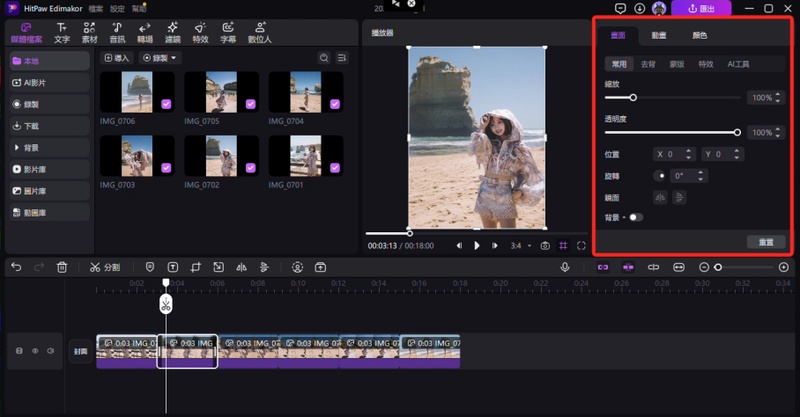This screenshot has height=417, width=800.
Task: Click the 封面 cover button
Action: pyautogui.click(x=81, y=351)
